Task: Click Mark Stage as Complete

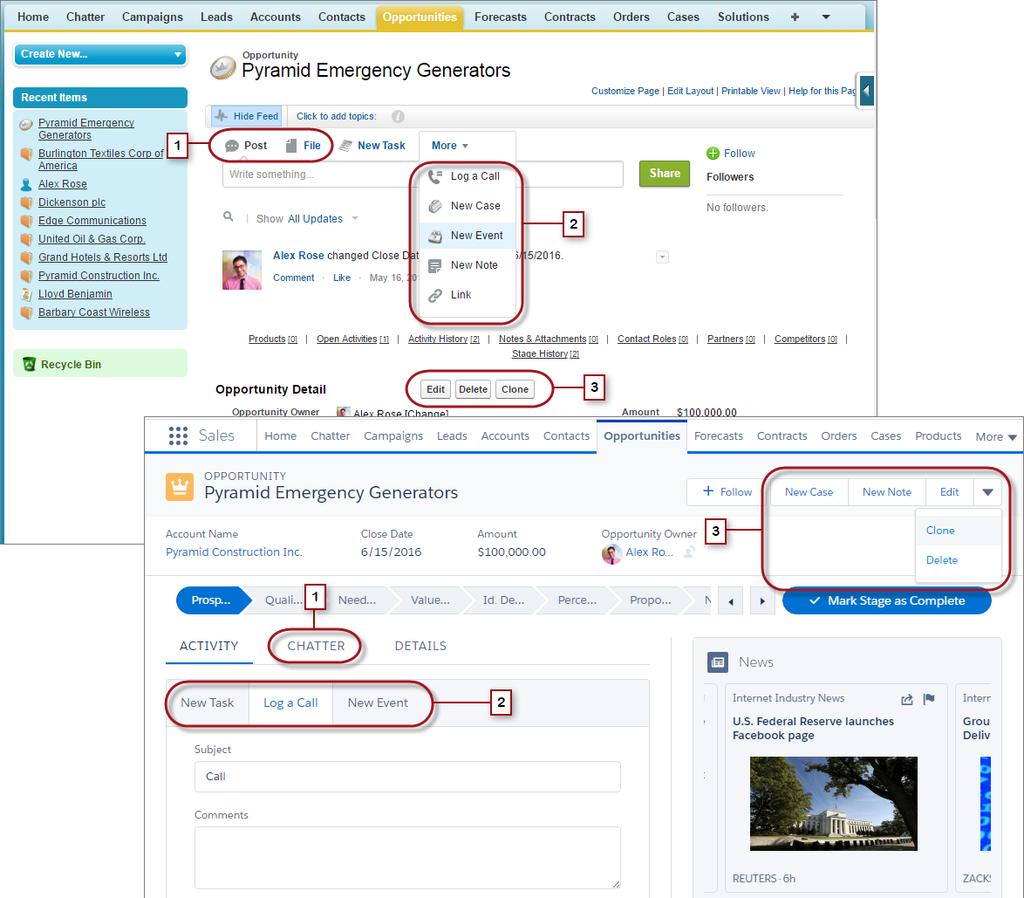Action: [886, 601]
